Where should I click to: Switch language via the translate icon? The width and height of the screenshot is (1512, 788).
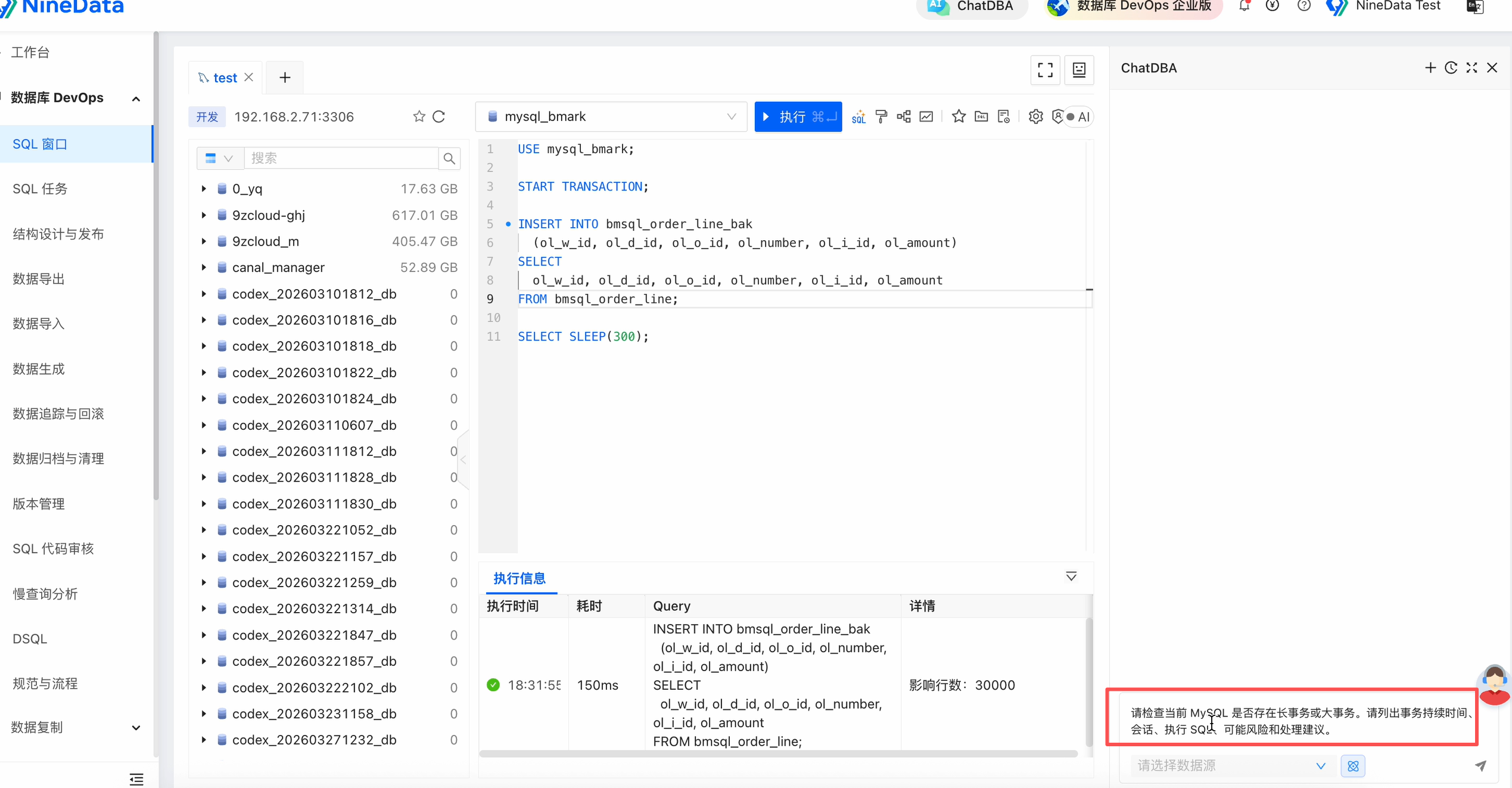[1475, 6]
